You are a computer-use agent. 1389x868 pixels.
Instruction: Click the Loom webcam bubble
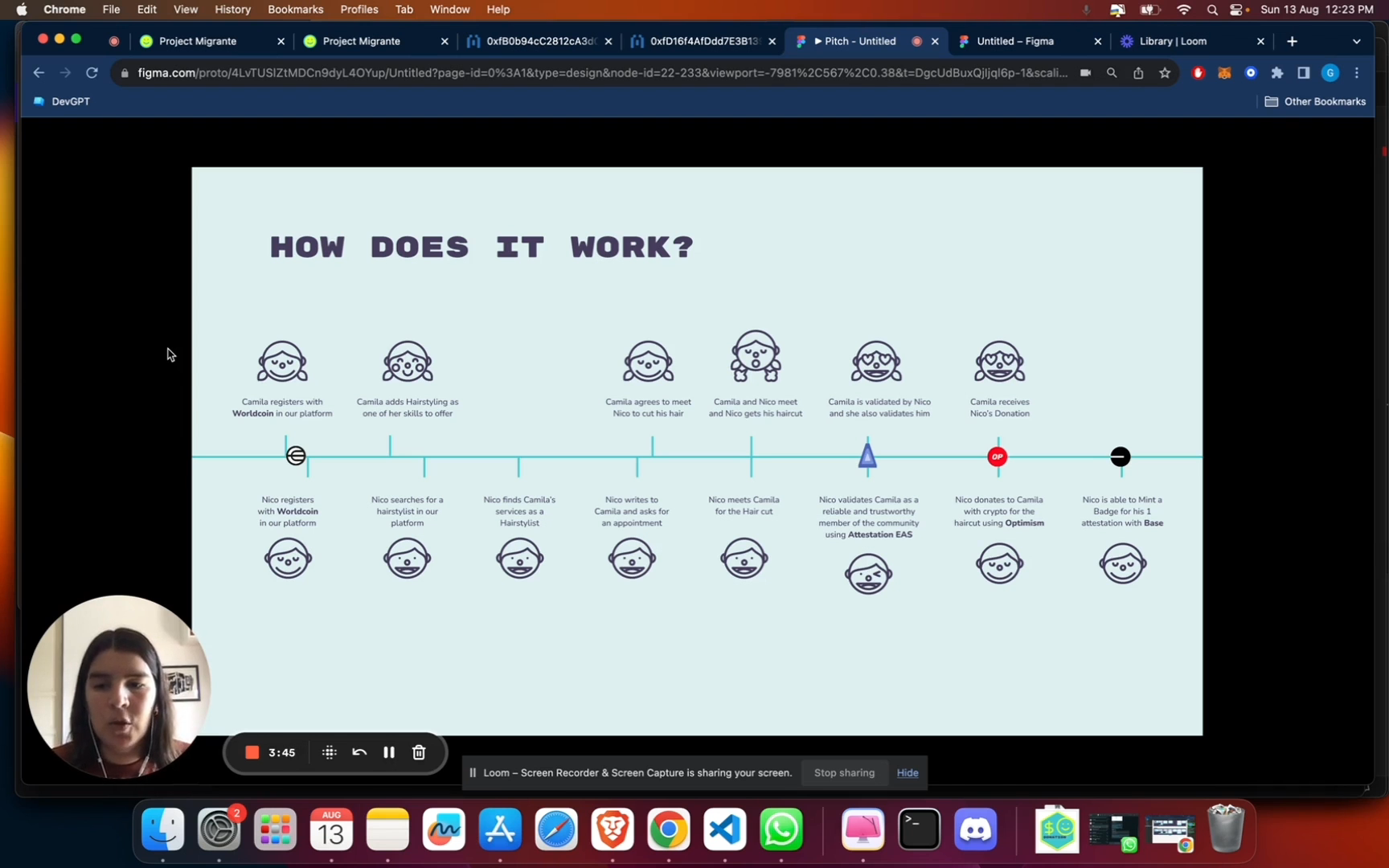[118, 687]
